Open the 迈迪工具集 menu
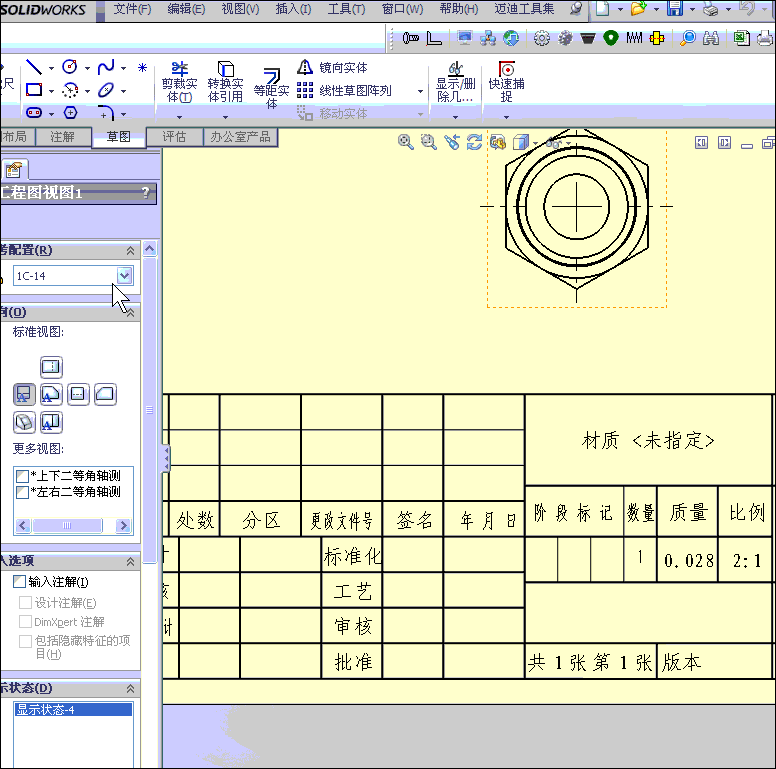Screen dimensions: 776x769 pyautogui.click(x=524, y=9)
